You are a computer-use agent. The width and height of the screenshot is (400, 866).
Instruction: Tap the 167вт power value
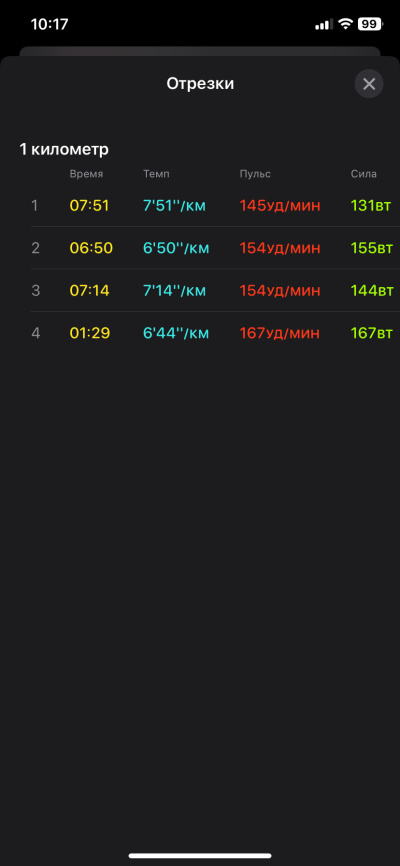[x=372, y=333]
